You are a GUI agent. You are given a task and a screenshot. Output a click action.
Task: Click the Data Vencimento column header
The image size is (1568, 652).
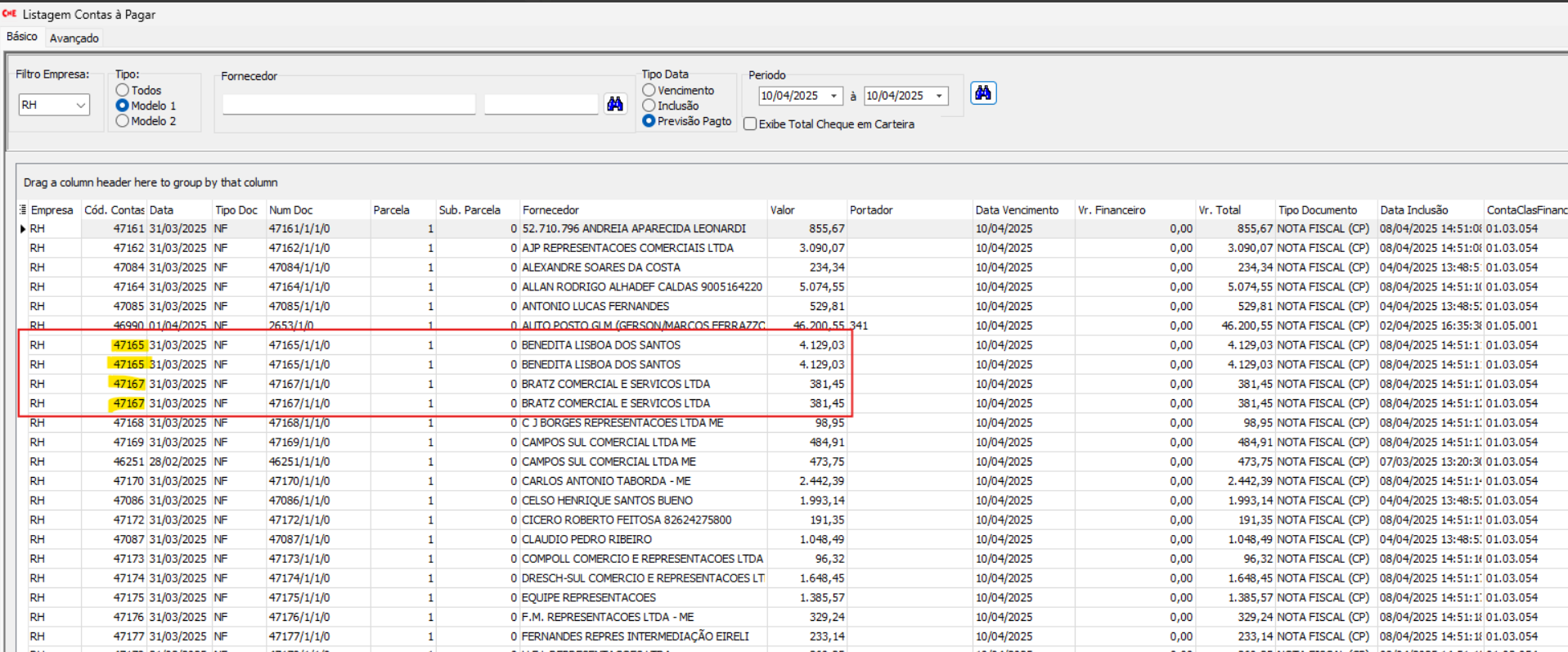click(x=1016, y=210)
